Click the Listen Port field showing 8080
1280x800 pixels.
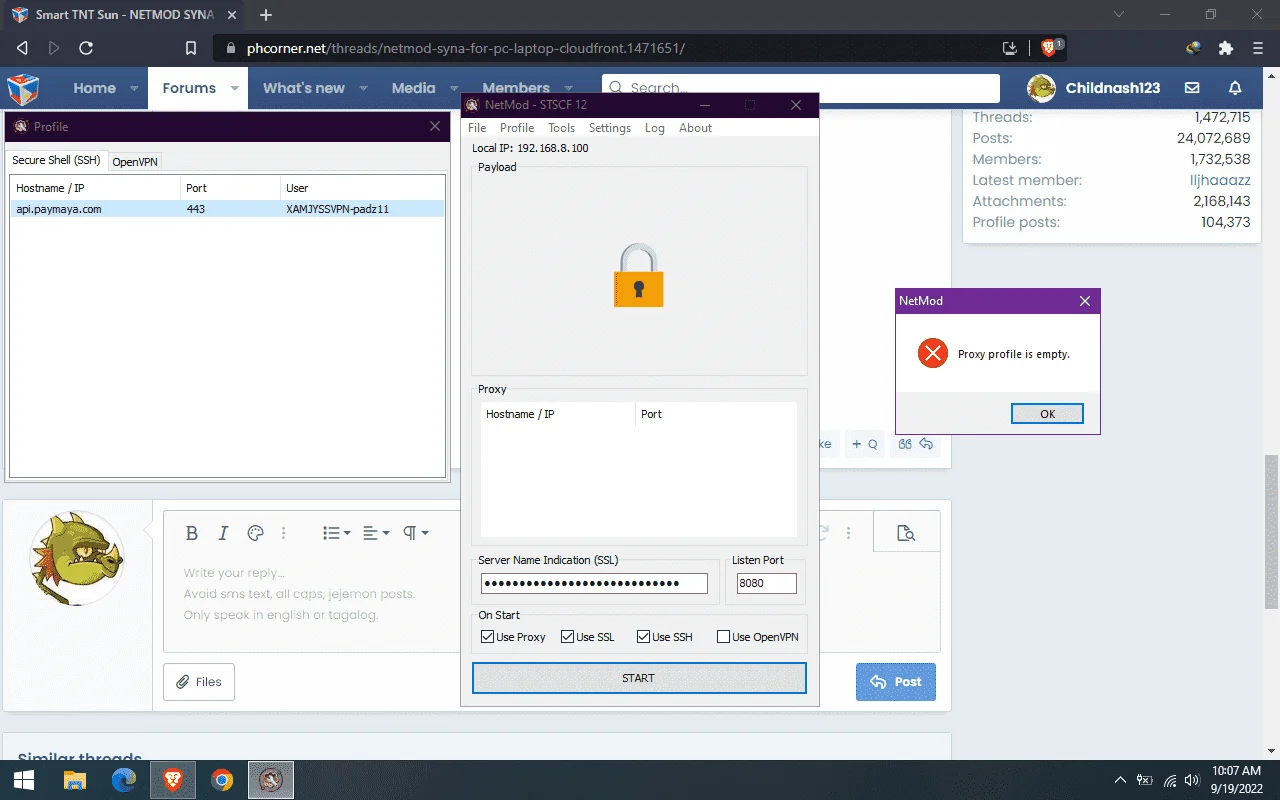[766, 583]
